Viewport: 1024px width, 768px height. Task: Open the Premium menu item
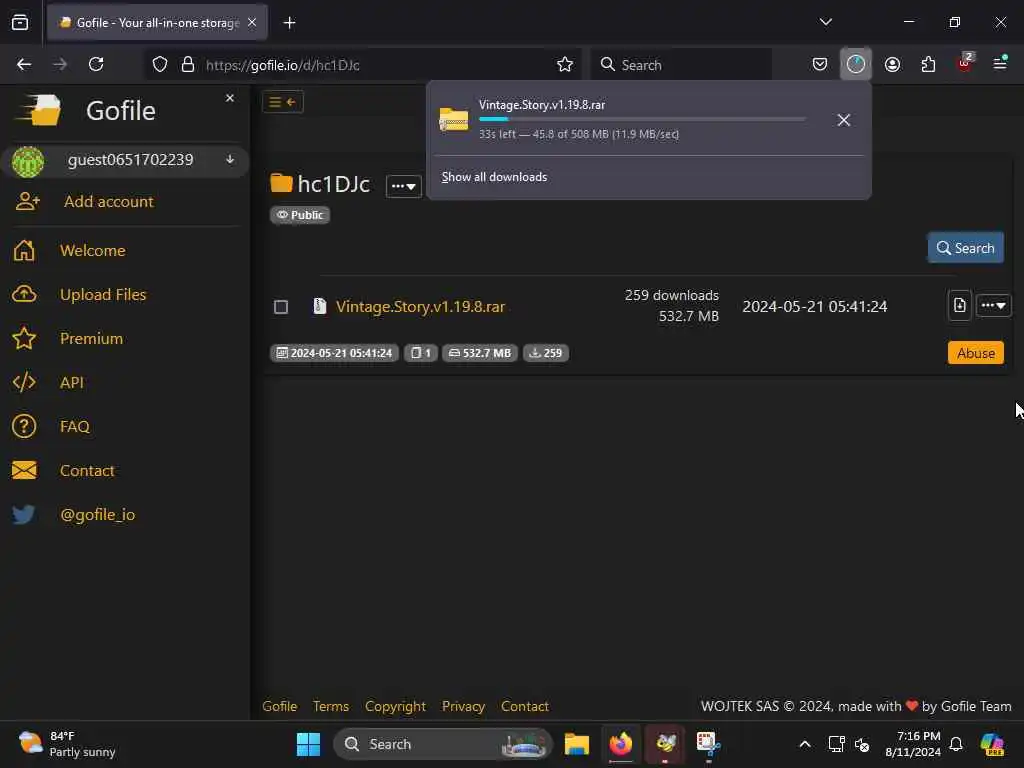point(91,338)
